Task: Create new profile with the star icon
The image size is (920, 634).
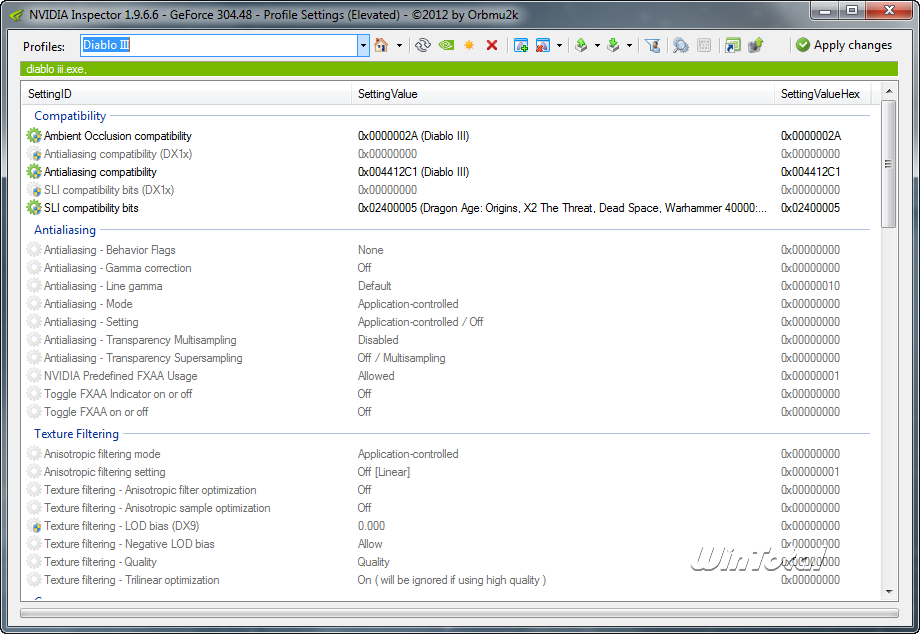Action: pos(469,45)
